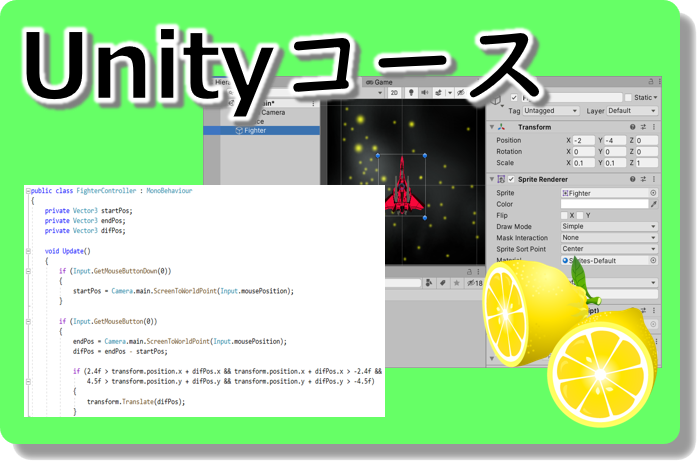Image resolution: width=697 pixels, height=461 pixels.
Task: Edit Position Y field
Action: coord(615,140)
